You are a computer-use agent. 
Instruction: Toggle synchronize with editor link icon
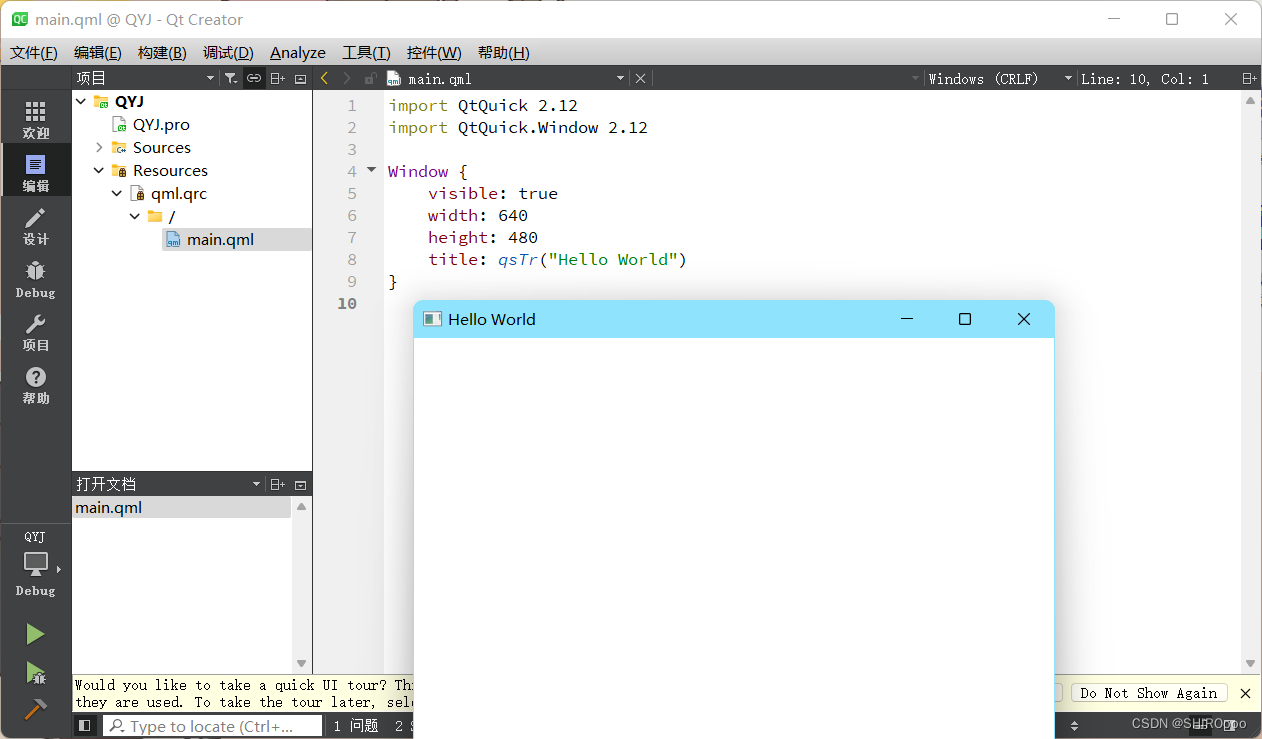254,78
